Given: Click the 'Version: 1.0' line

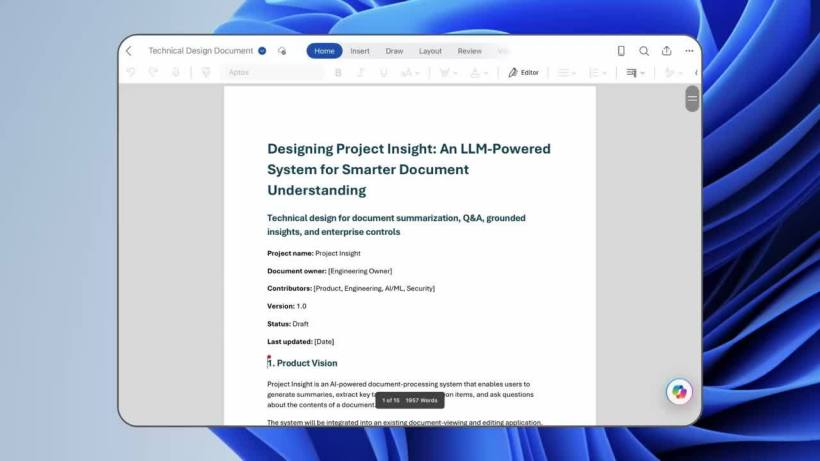Looking at the screenshot, I should click(287, 306).
